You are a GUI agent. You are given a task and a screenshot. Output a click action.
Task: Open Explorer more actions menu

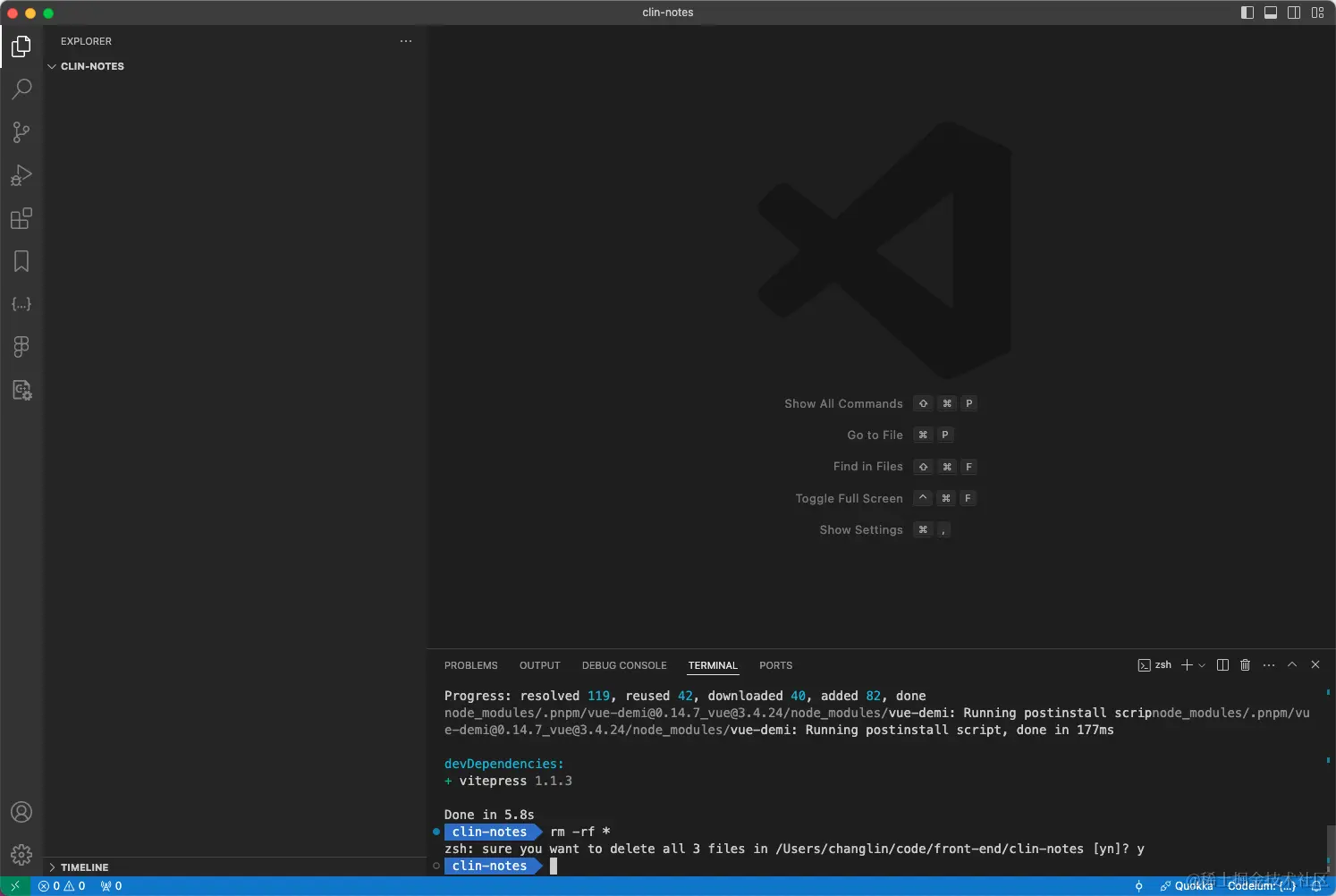[x=406, y=41]
